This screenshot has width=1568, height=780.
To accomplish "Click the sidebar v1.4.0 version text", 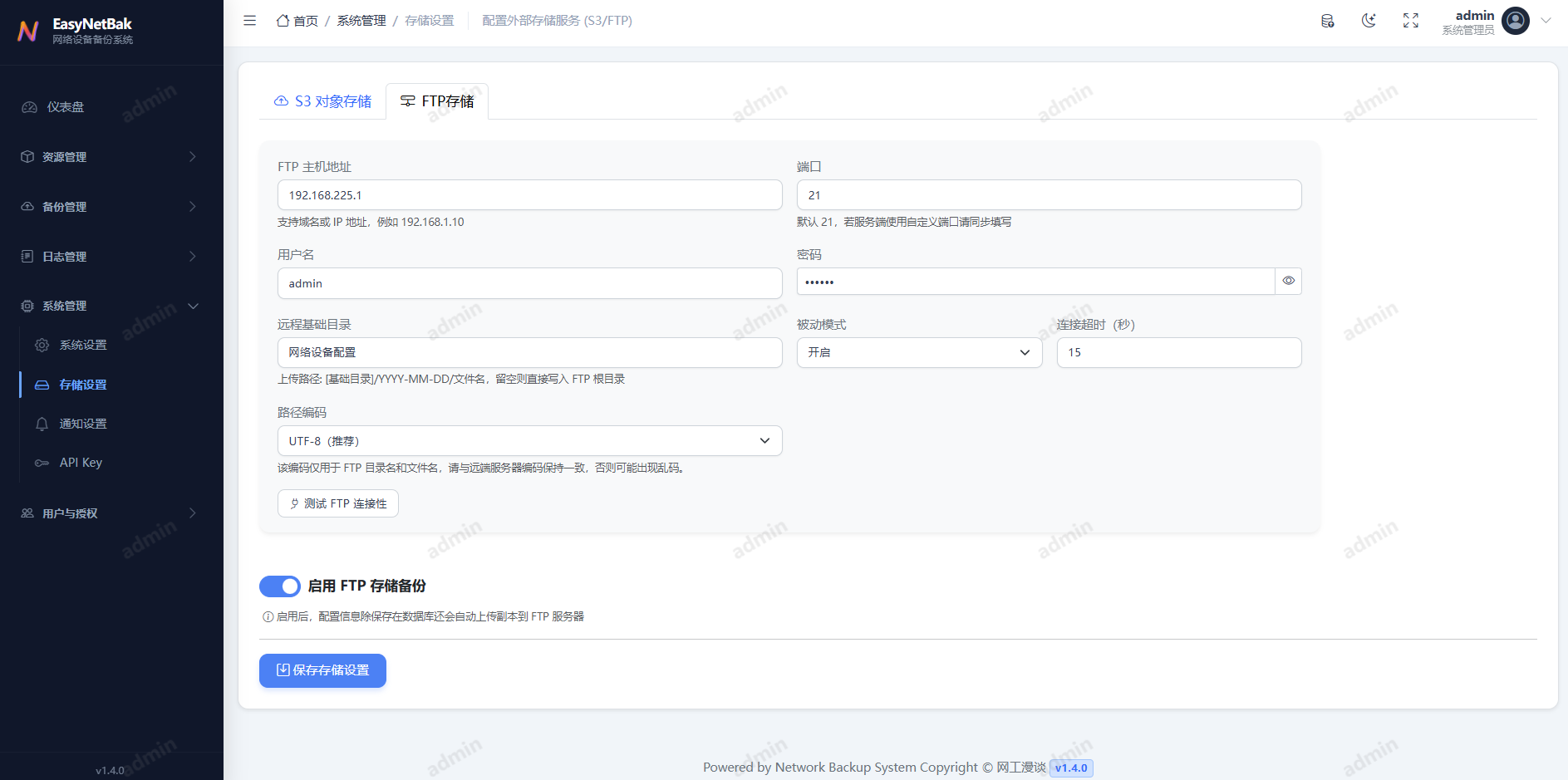I will coord(110,771).
